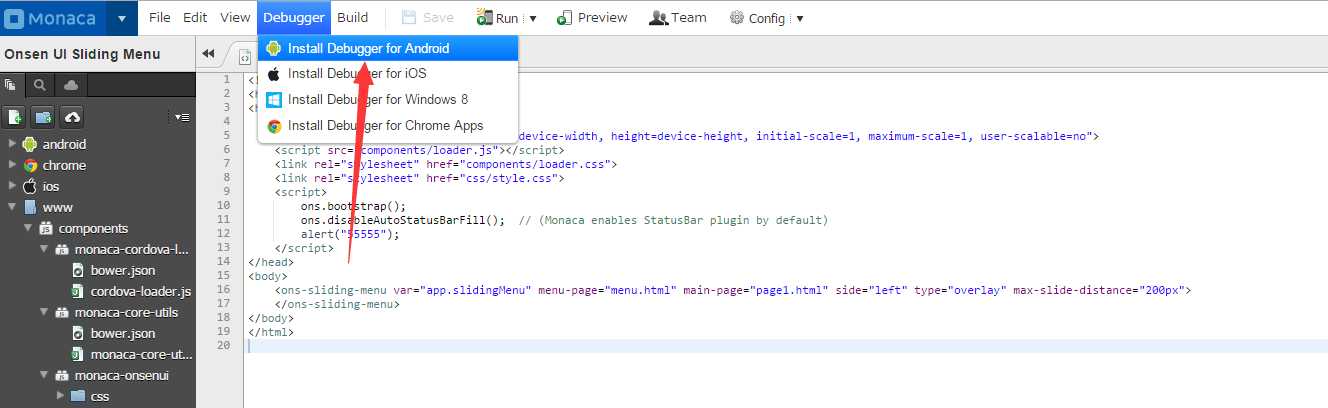Open the Run dropdown arrow
The image size is (1328, 408).
click(x=533, y=19)
